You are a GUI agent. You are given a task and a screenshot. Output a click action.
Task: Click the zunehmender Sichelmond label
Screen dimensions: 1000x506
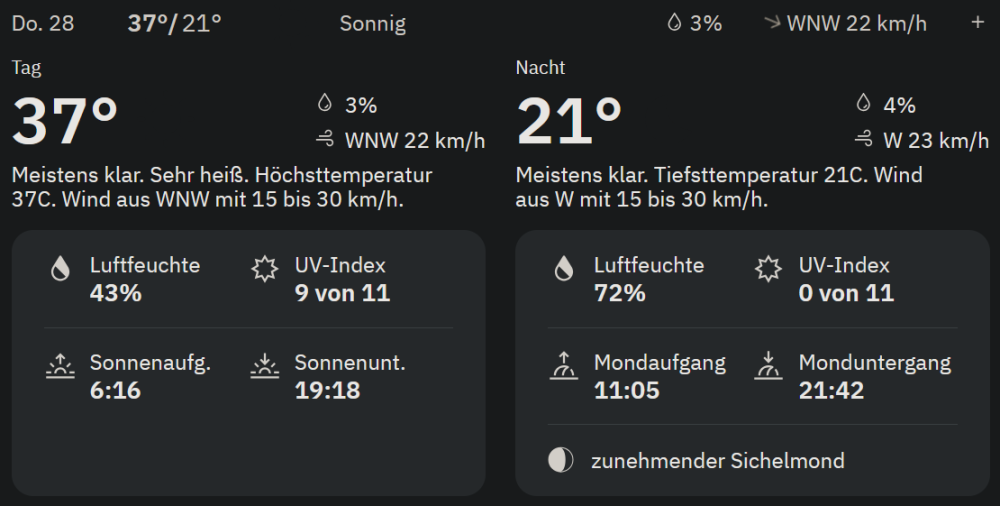(717, 461)
